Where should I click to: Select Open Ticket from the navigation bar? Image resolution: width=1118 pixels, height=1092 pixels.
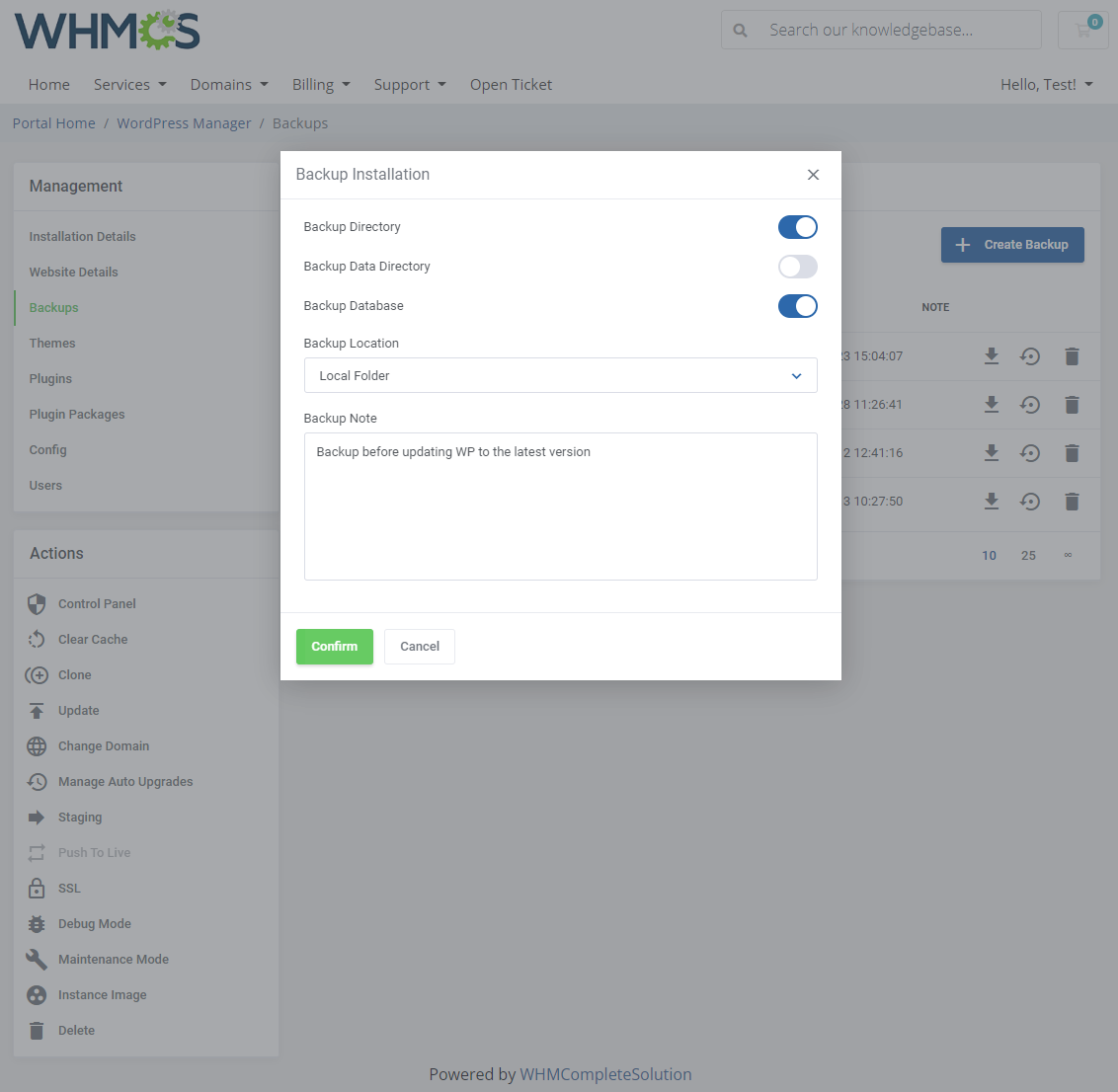(511, 84)
